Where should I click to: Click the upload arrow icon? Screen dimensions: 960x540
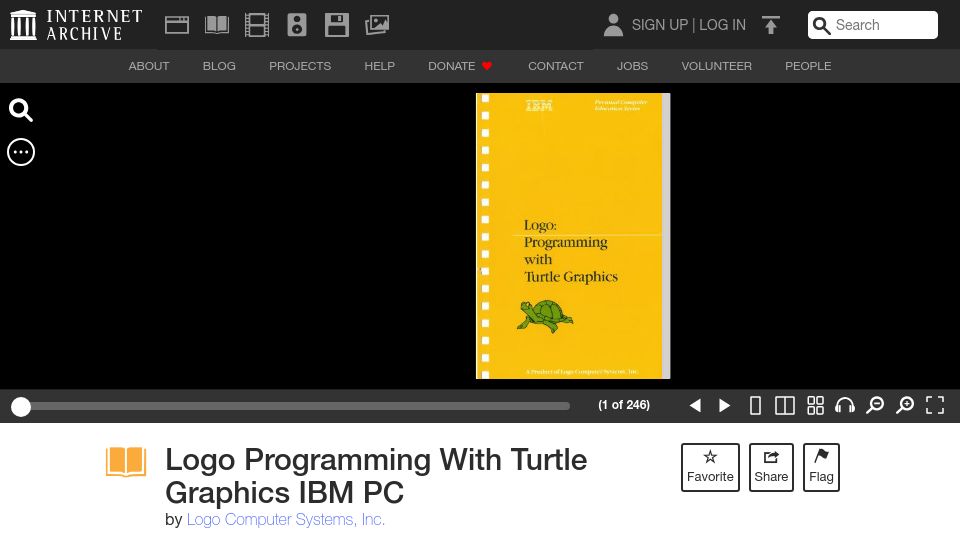[771, 25]
